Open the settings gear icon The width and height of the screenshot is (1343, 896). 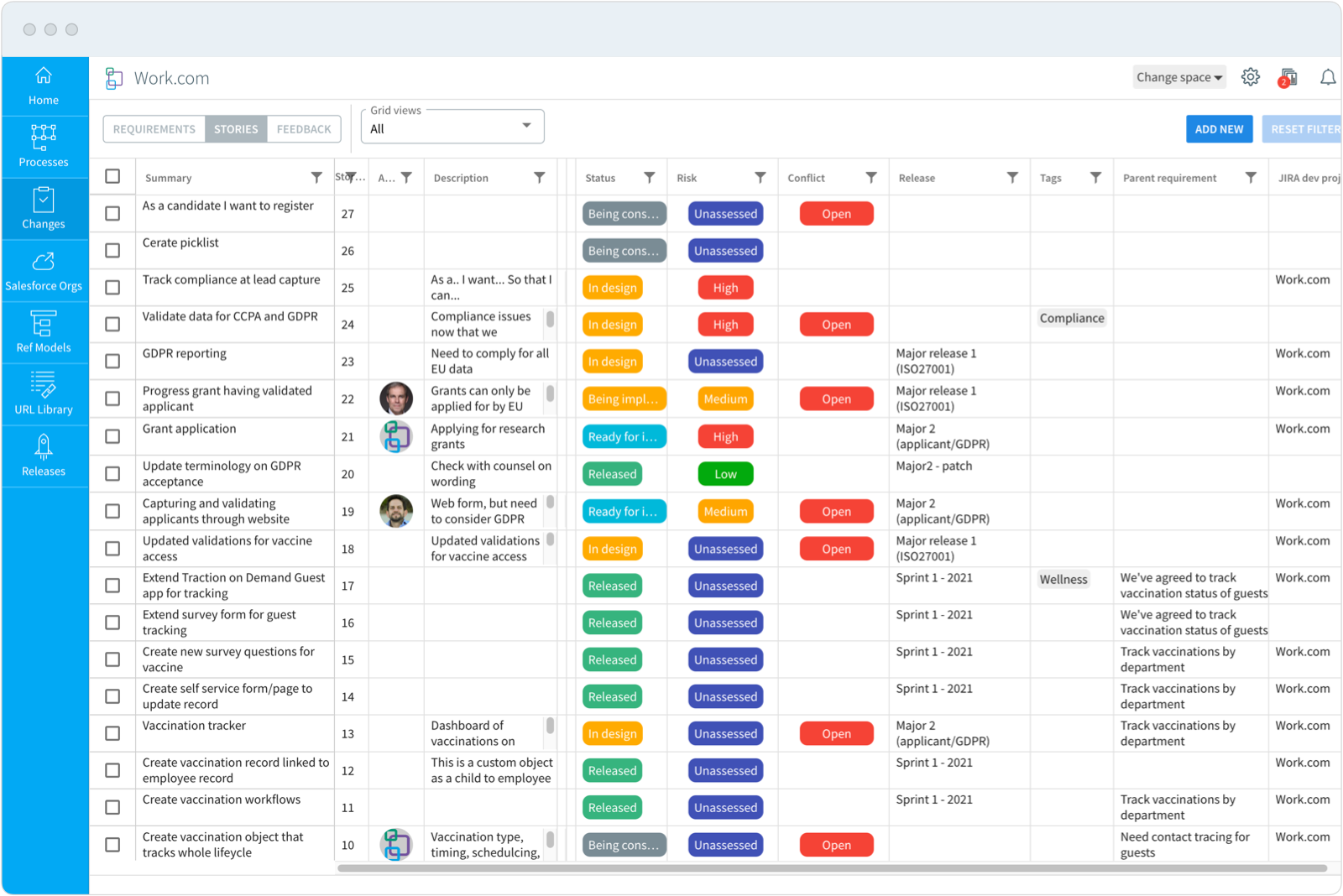[x=1250, y=77]
